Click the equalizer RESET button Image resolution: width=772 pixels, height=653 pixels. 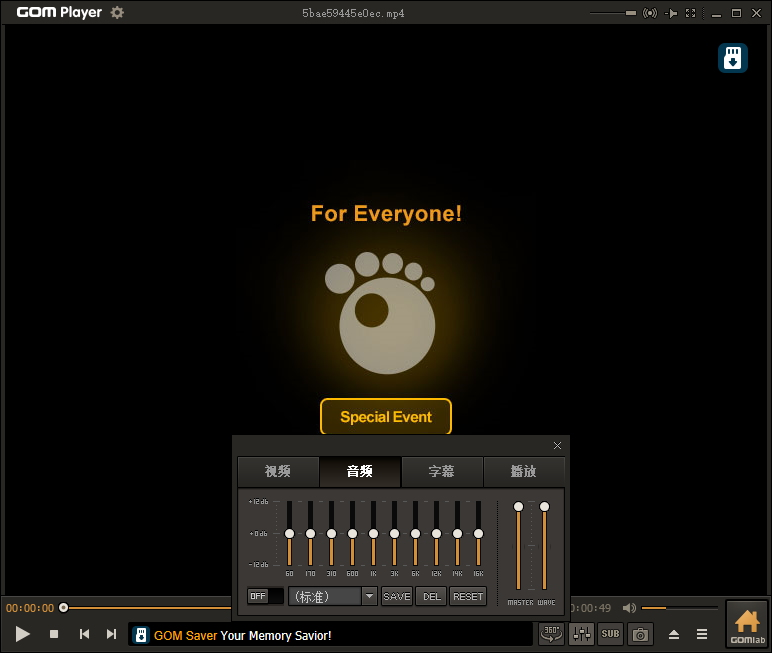pos(468,596)
